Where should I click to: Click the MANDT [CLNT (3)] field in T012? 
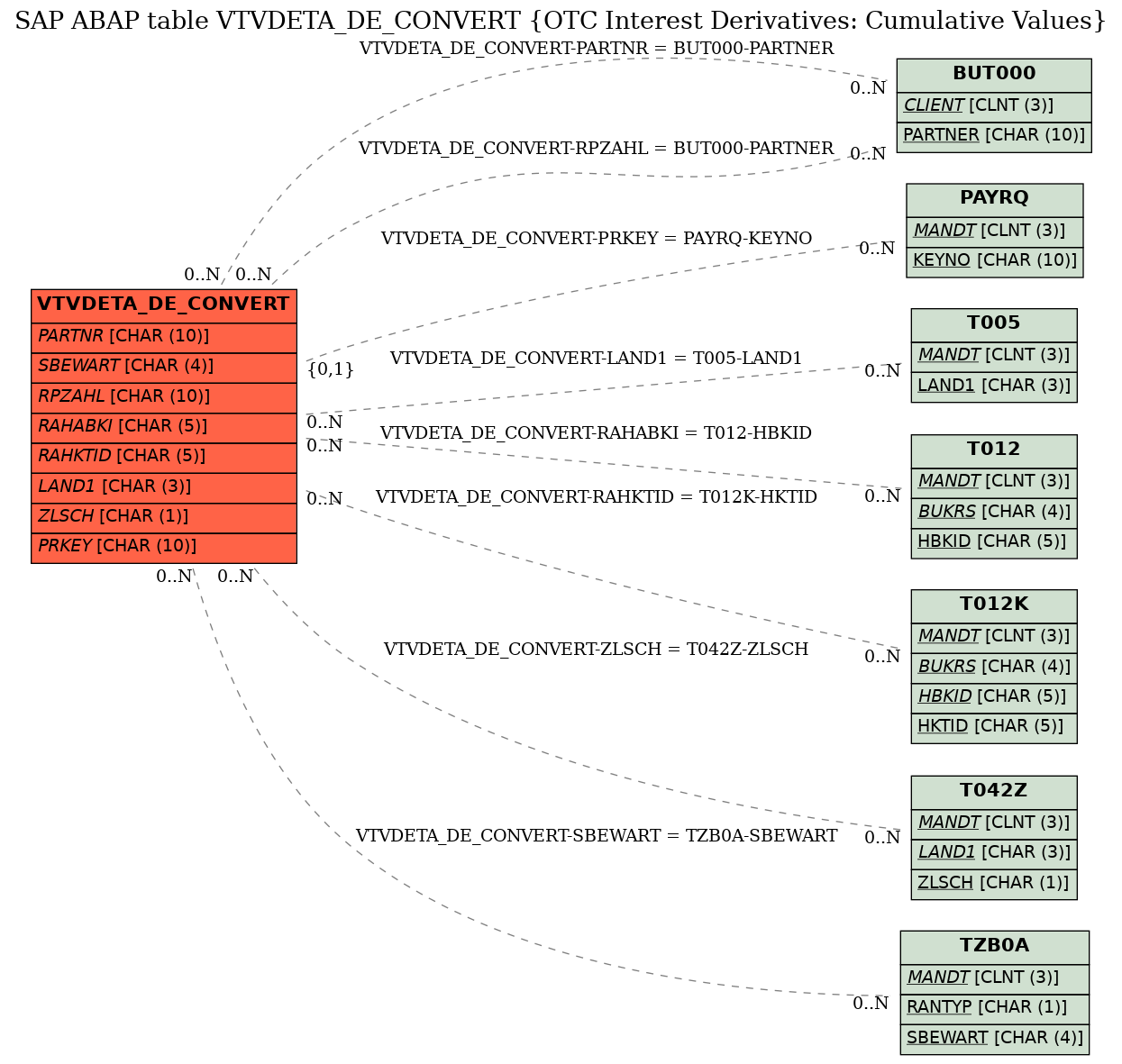[994, 482]
